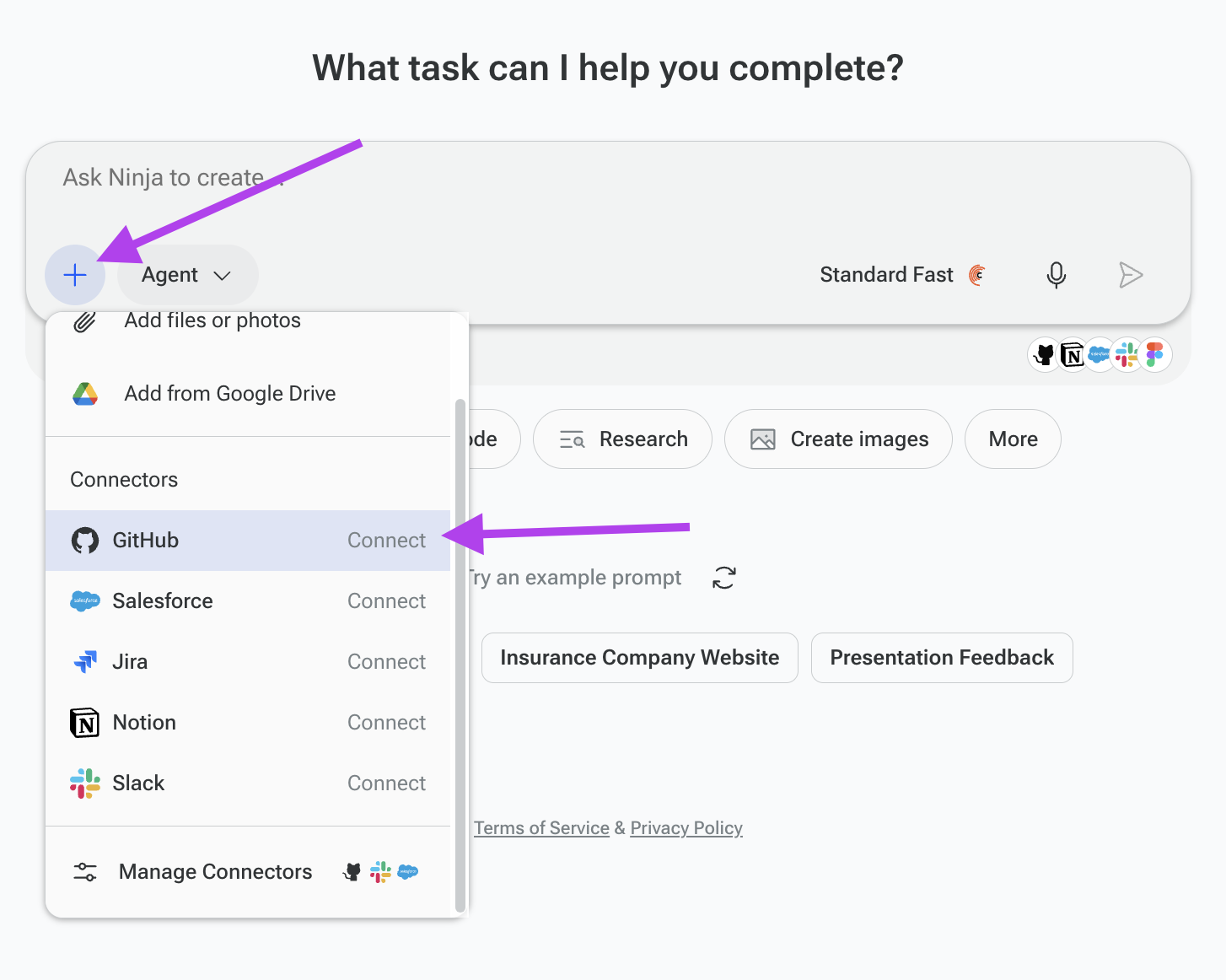Click the Research suggestion chip
Image resolution: width=1226 pixels, height=980 pixels.
pos(622,439)
